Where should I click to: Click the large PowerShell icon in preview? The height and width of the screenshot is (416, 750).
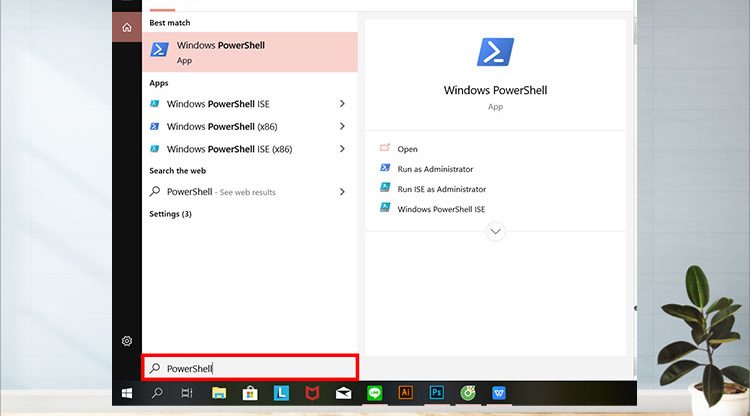pos(496,52)
